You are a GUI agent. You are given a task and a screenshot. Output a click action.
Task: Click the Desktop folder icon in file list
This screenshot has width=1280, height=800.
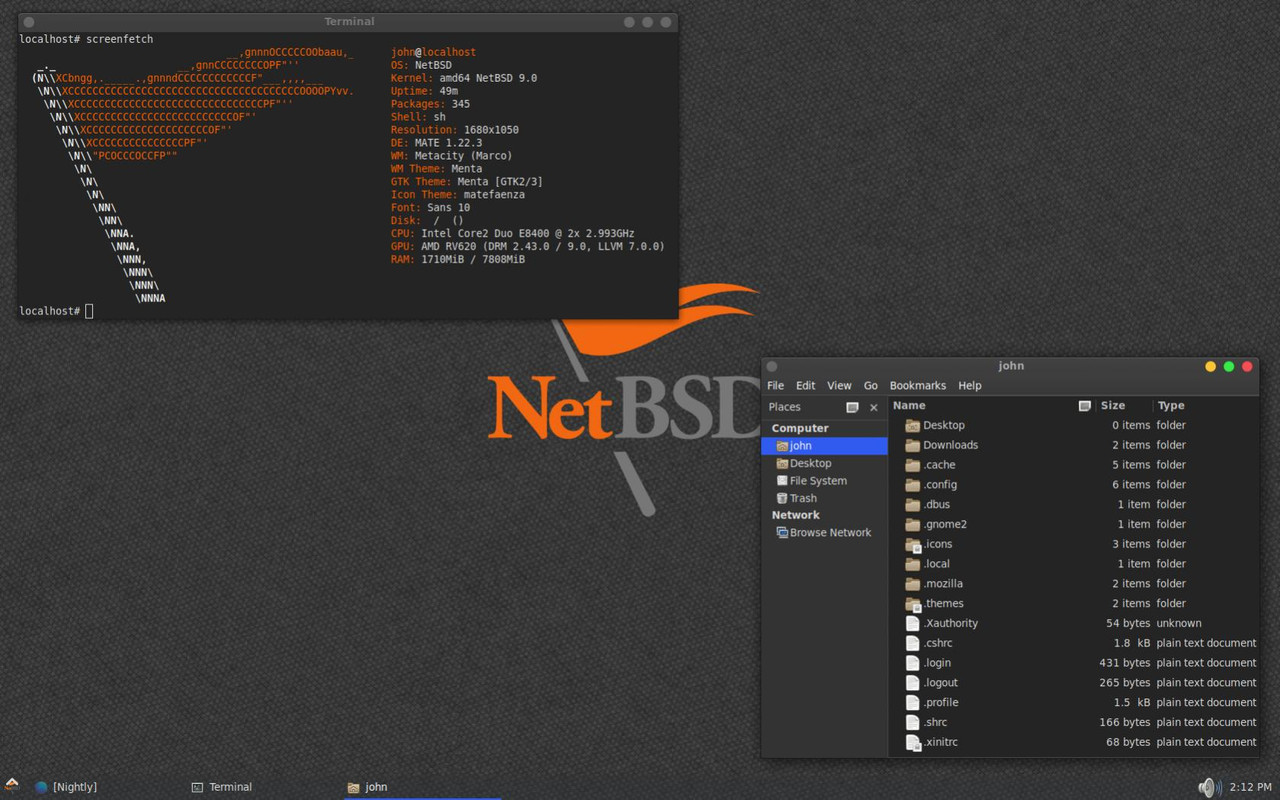tap(912, 425)
